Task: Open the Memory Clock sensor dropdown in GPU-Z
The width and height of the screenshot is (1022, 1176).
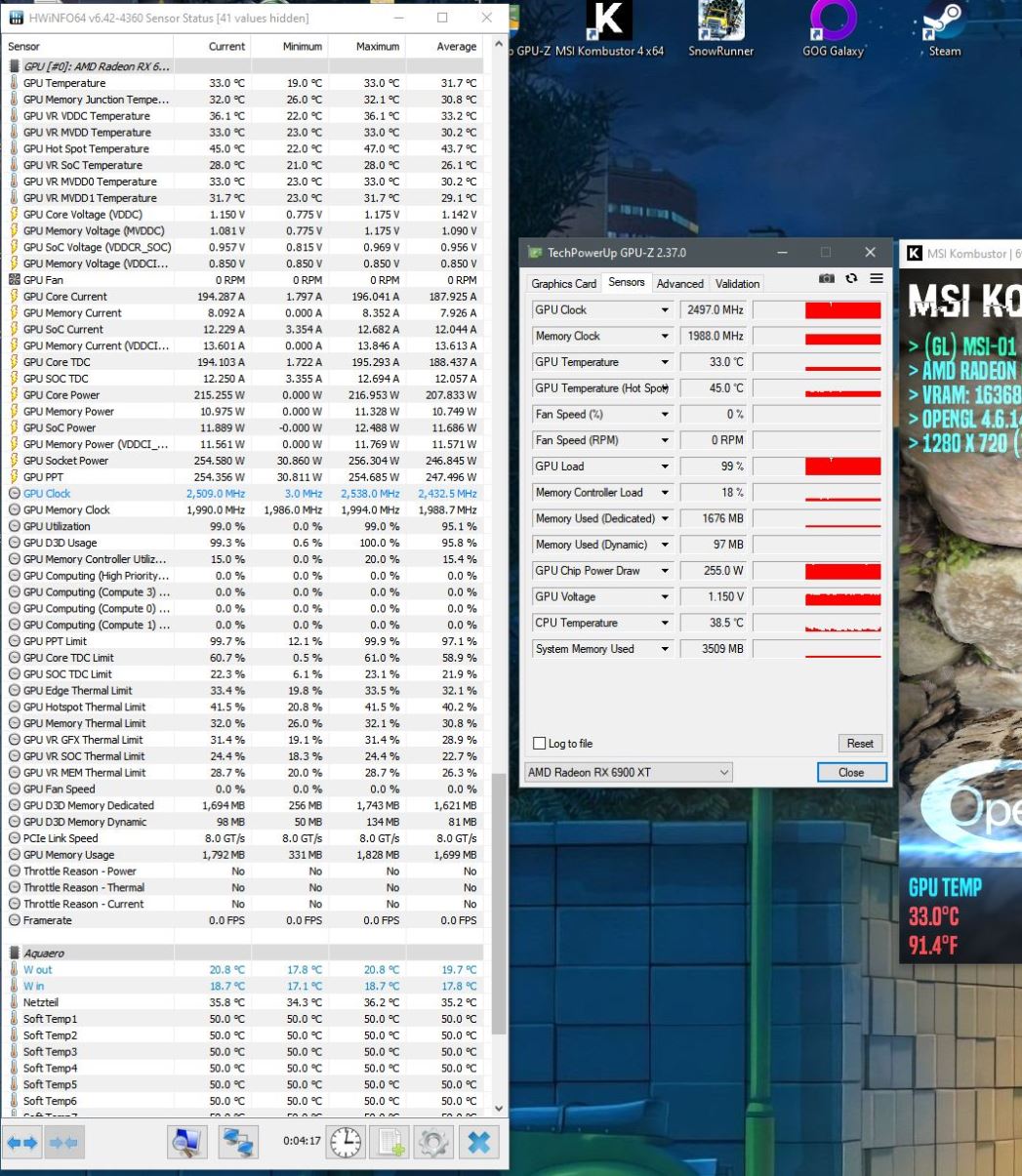Action: (666, 337)
